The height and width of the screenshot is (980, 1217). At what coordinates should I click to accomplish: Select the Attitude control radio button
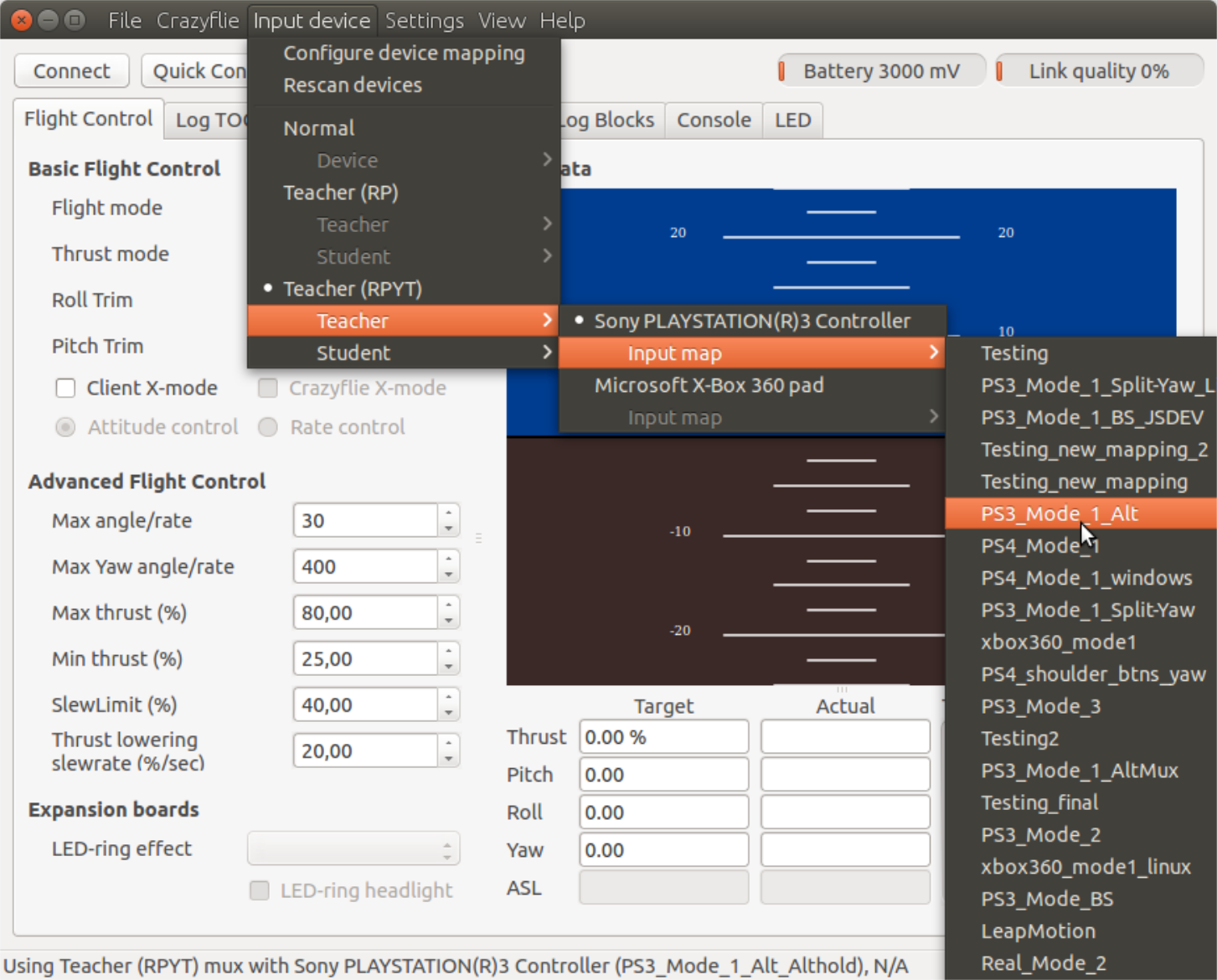[65, 427]
